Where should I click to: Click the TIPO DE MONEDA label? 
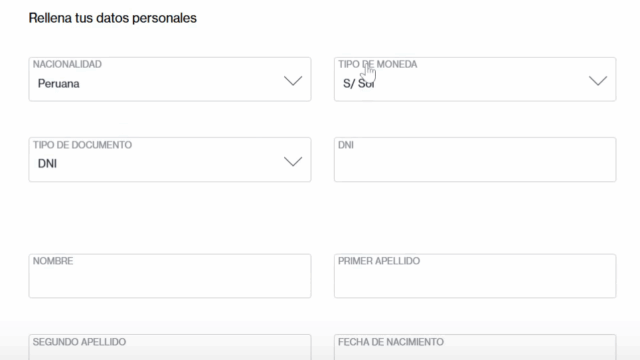(378, 64)
